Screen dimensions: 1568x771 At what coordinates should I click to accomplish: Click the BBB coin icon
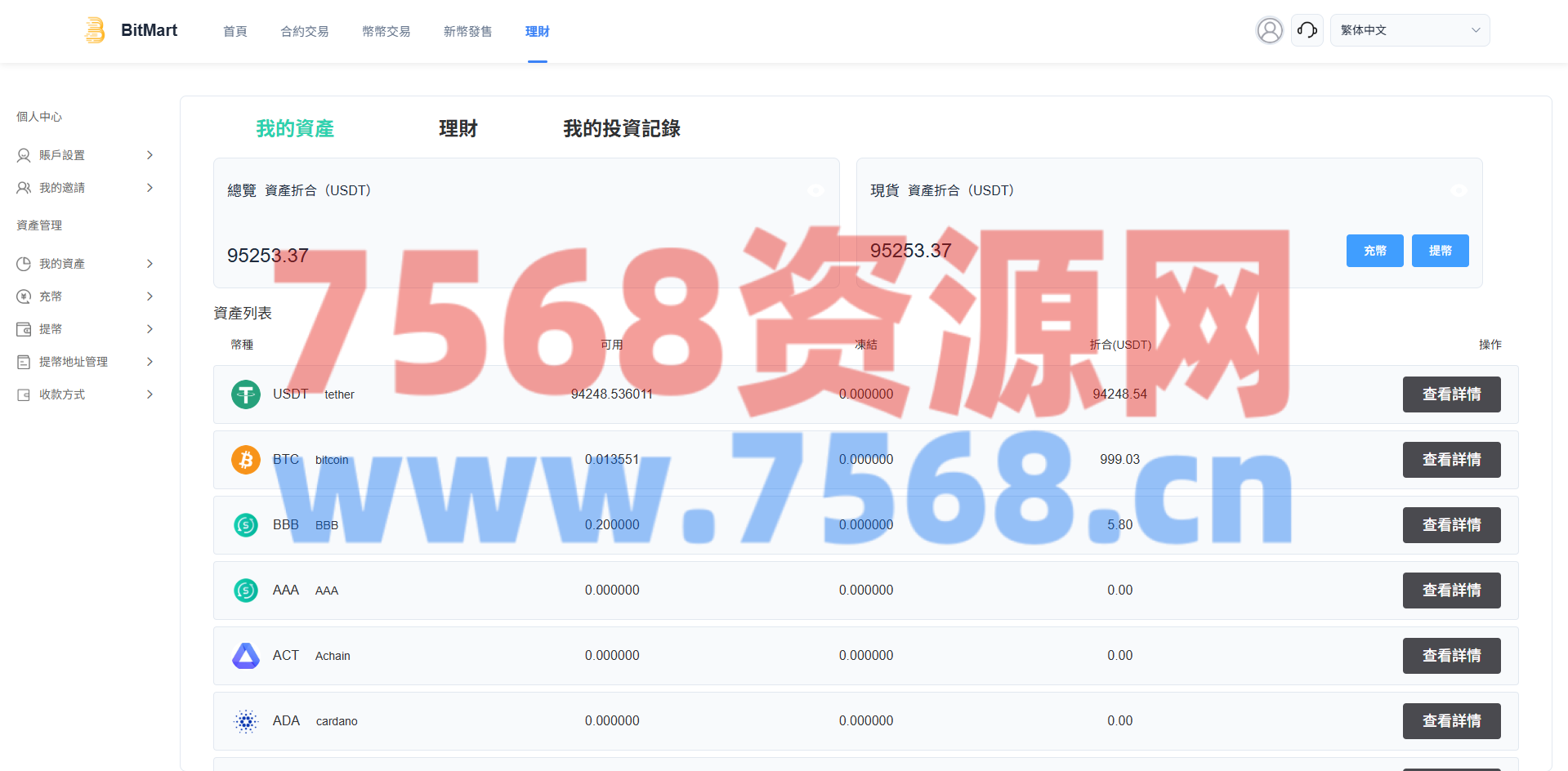[x=245, y=525]
